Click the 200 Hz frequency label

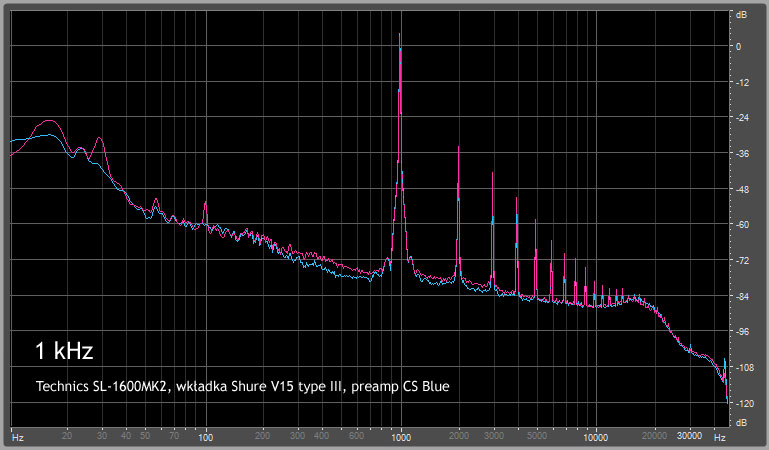pos(262,435)
